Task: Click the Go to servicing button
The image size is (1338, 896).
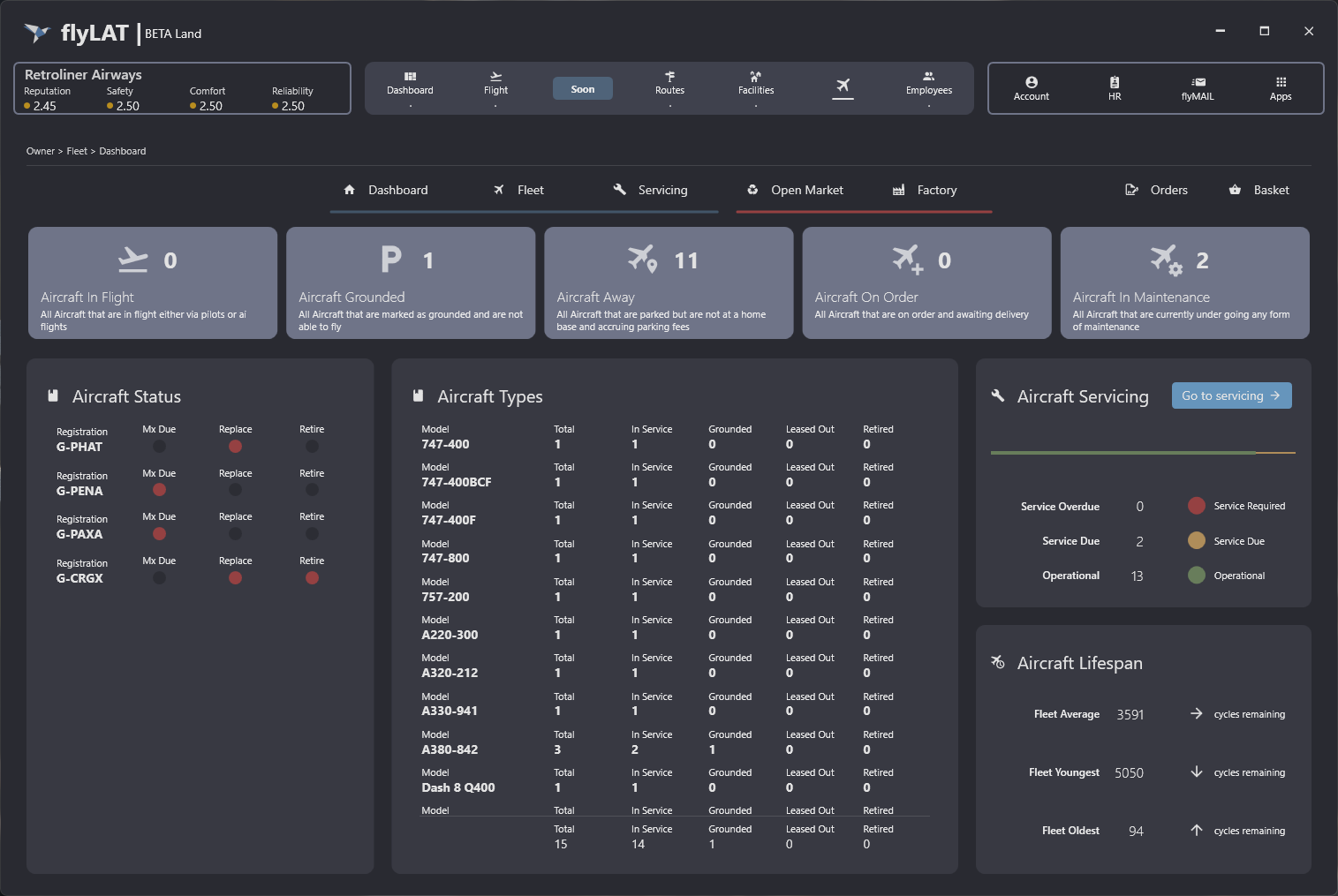Action: pyautogui.click(x=1231, y=395)
